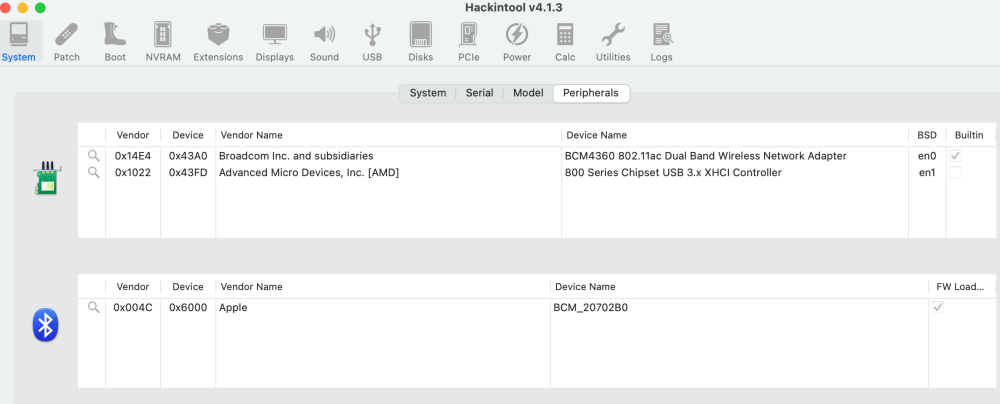1000x404 pixels.
Task: Select the Apple vendor name cell
Action: [x=233, y=307]
